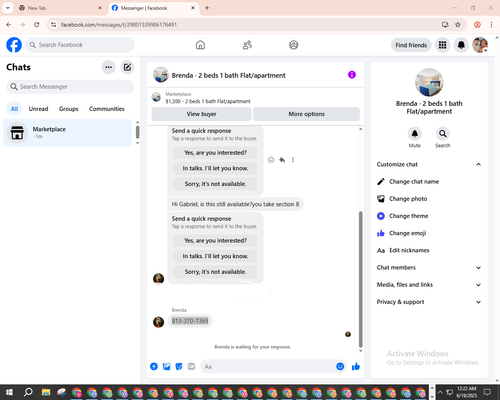This screenshot has width=500, height=400.
Task: Expand Media, files and links section
Action: coord(429,285)
